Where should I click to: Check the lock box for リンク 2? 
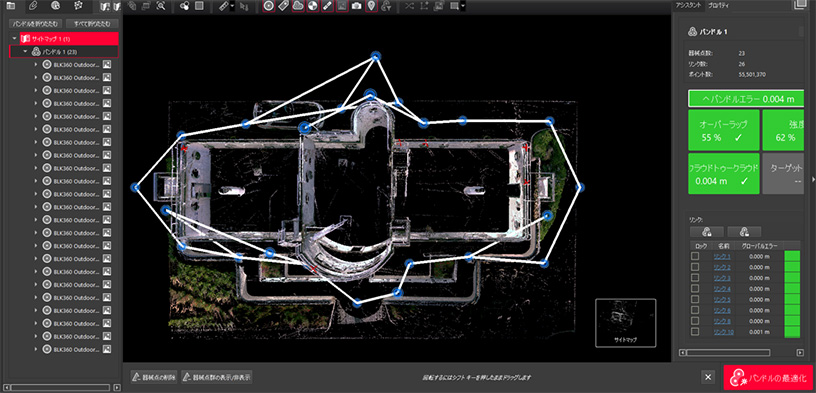point(694,267)
